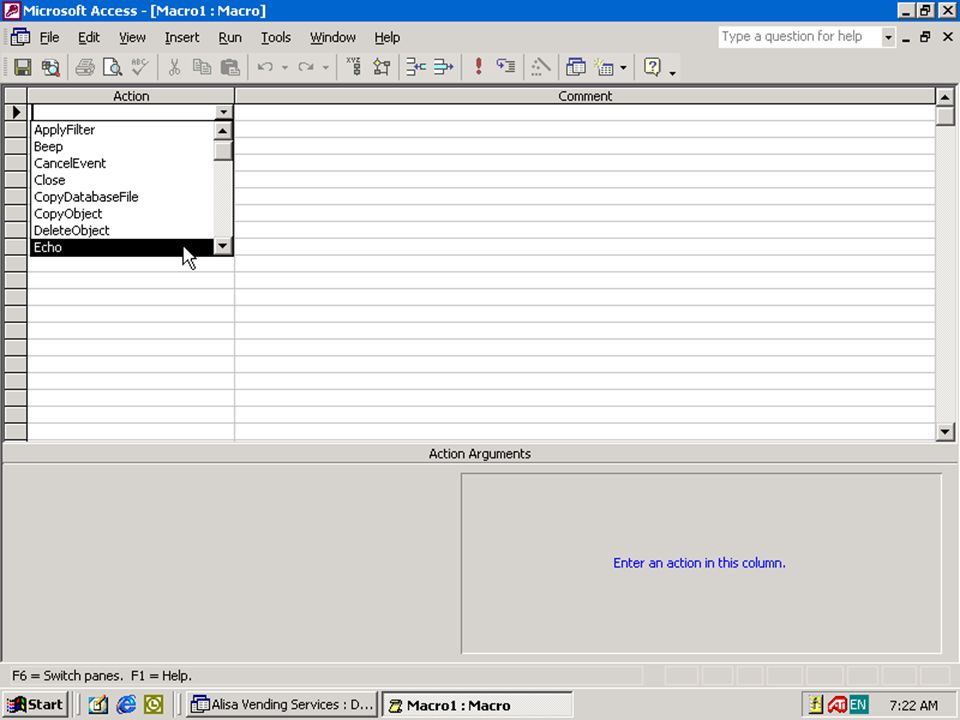Click the ATI icon in system tray
Viewport: 960px width, 720px height.
[837, 705]
